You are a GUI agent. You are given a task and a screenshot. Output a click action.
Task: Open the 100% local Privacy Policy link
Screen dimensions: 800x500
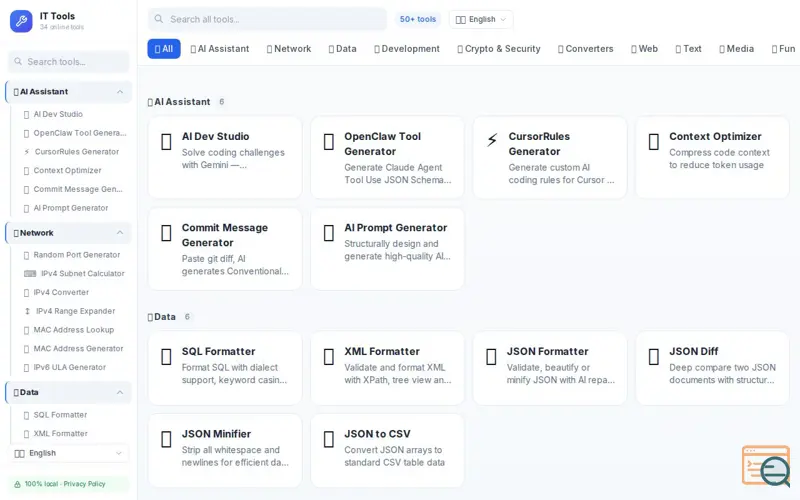69,484
